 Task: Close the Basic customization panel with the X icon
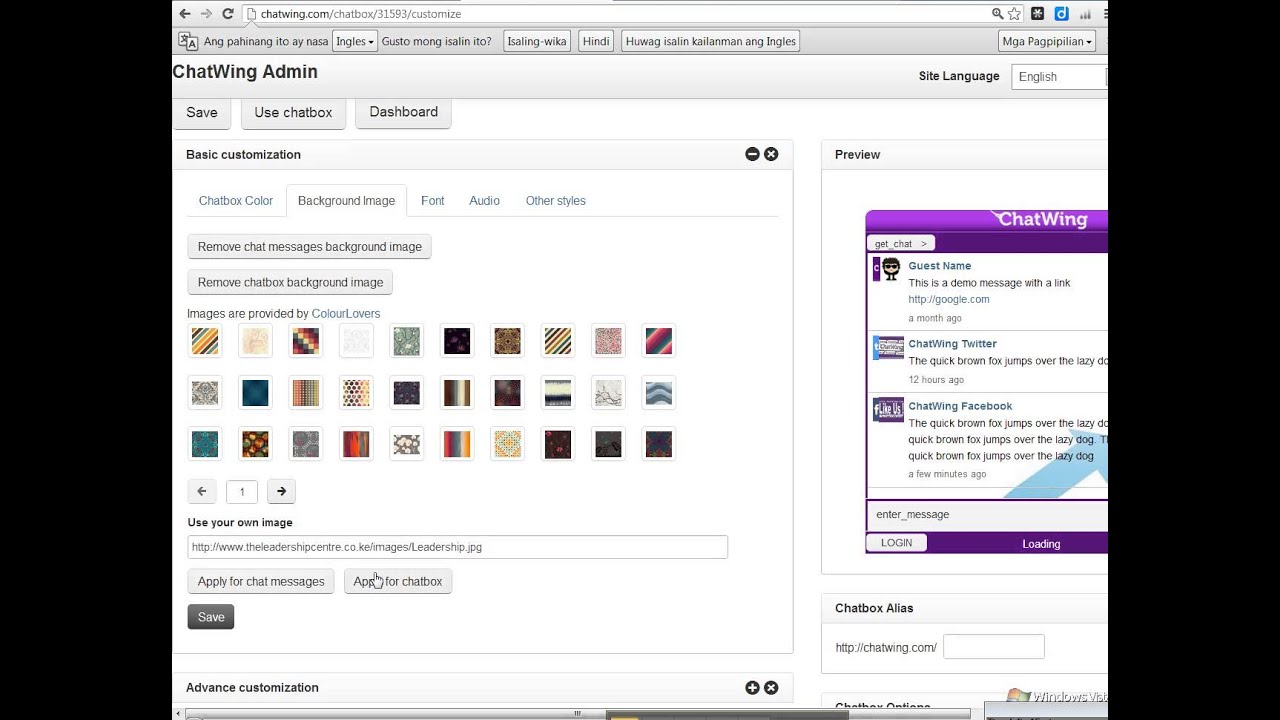[771, 154]
